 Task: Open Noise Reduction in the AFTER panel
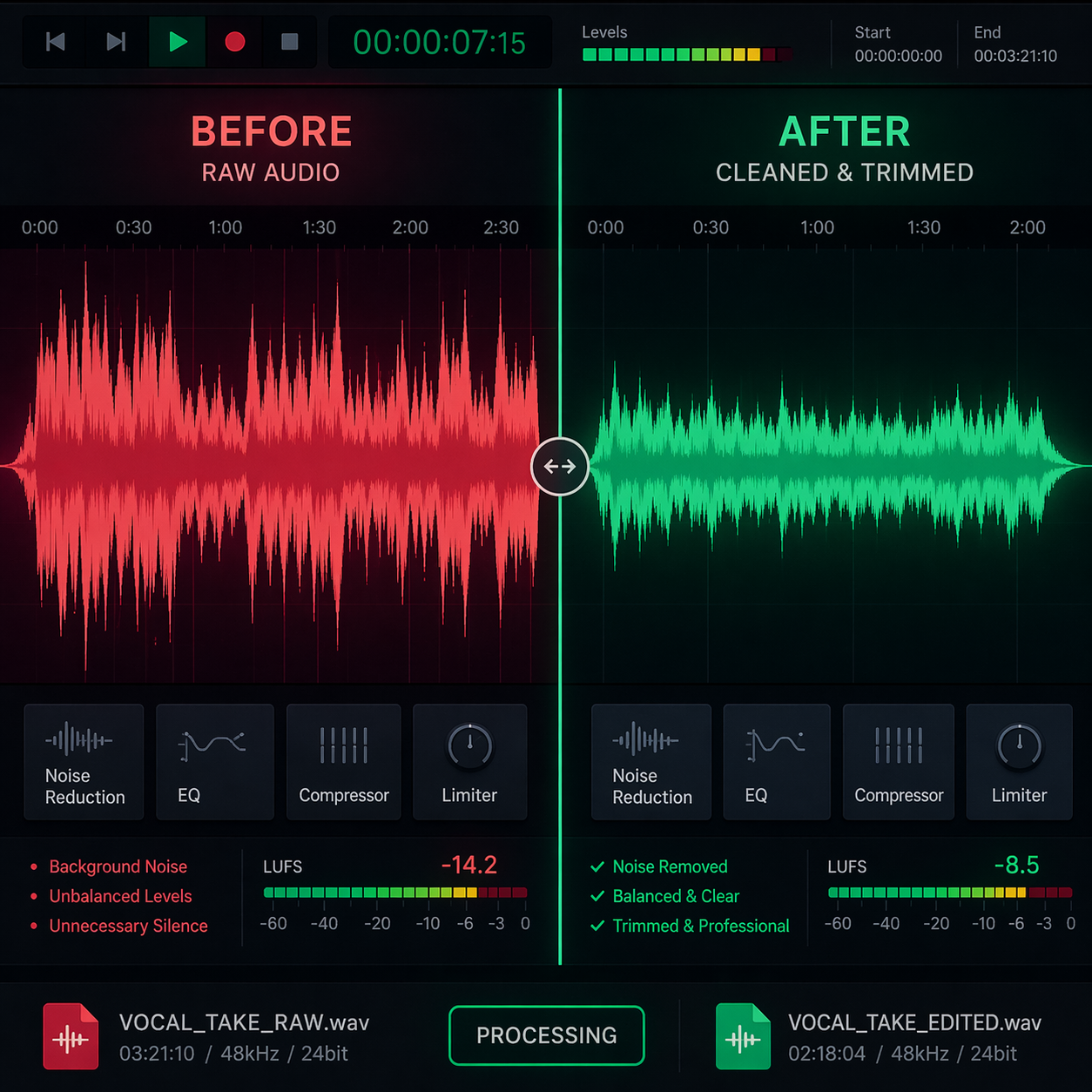coord(651,762)
